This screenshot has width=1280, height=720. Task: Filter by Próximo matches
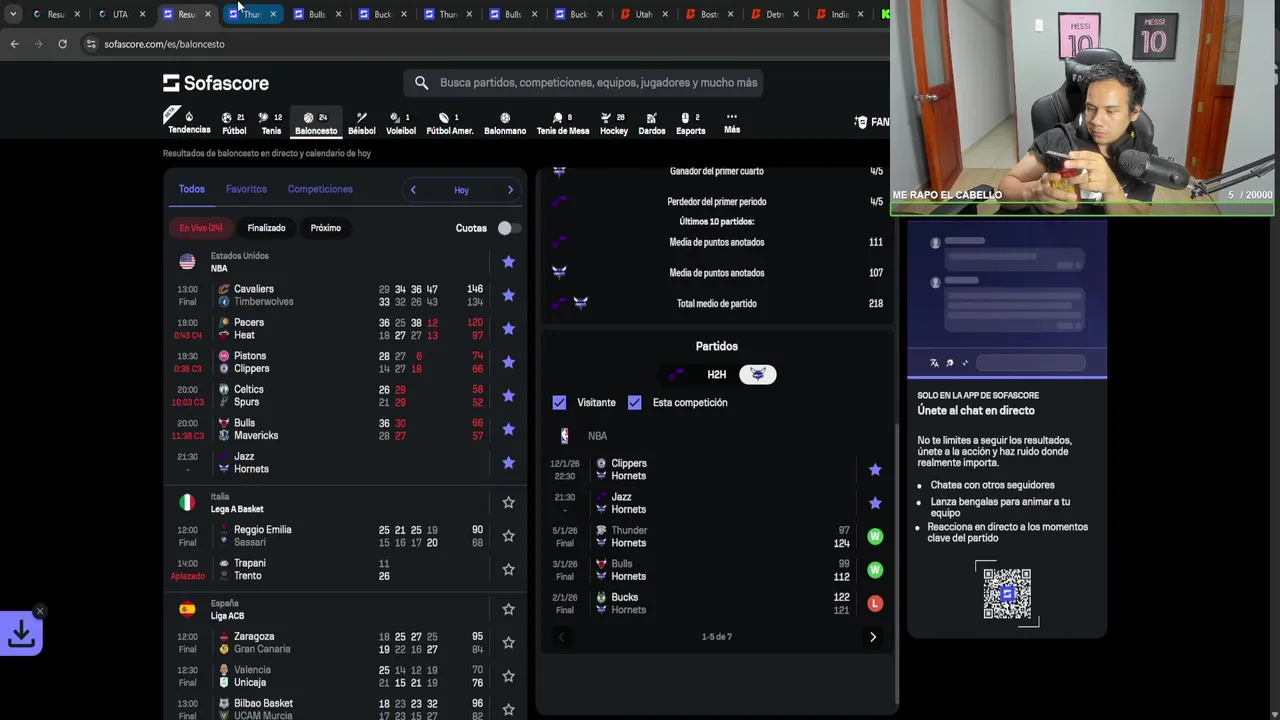pos(325,228)
